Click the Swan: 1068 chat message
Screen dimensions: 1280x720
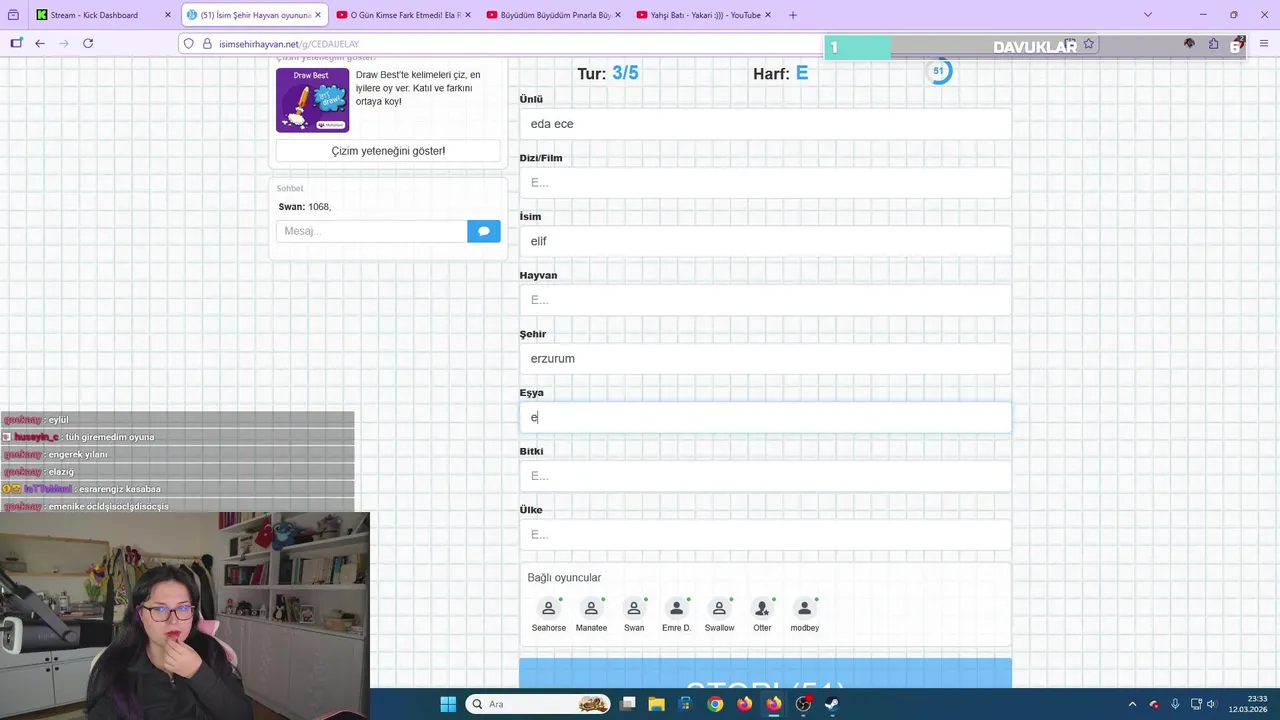(305, 207)
